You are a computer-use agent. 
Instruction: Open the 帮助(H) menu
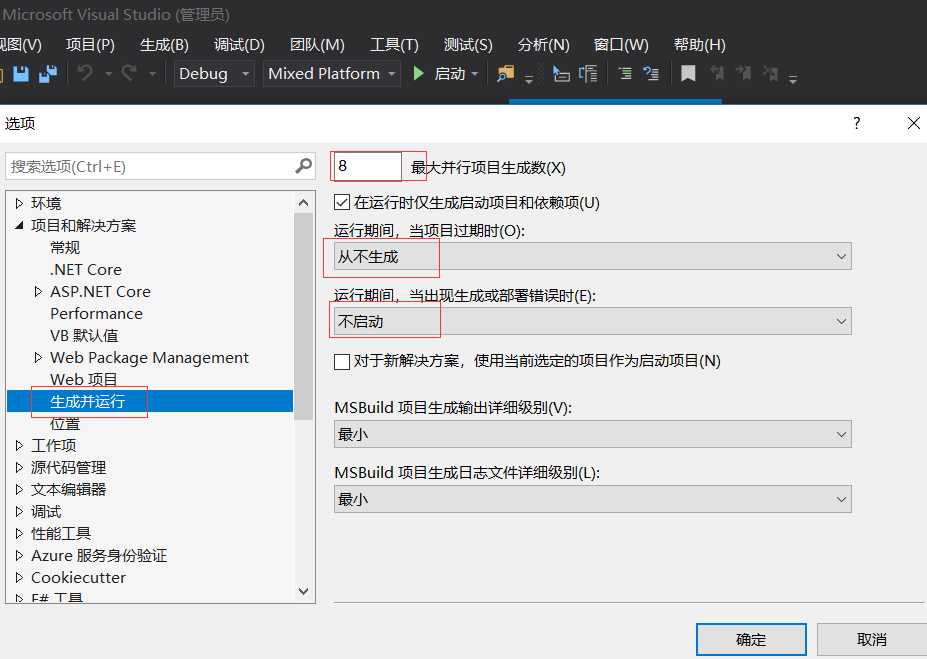(x=699, y=44)
